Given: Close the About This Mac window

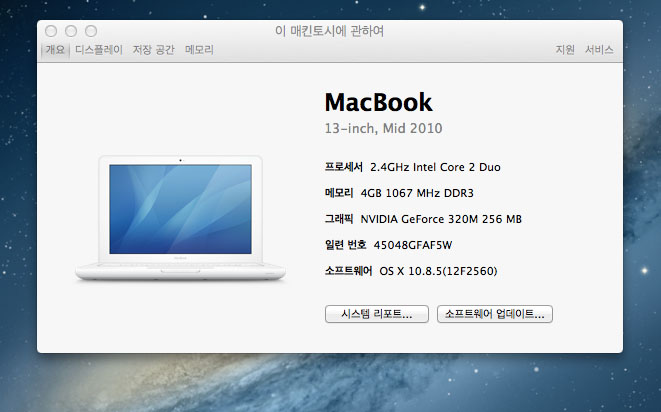Looking at the screenshot, I should pos(51,32).
